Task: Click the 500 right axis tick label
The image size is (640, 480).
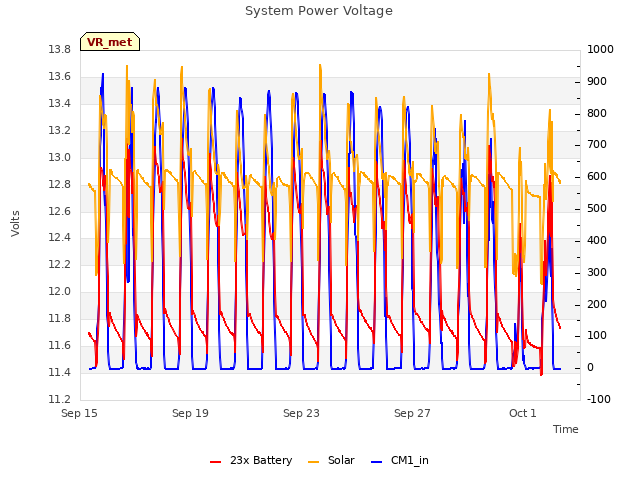Action: pyautogui.click(x=597, y=209)
